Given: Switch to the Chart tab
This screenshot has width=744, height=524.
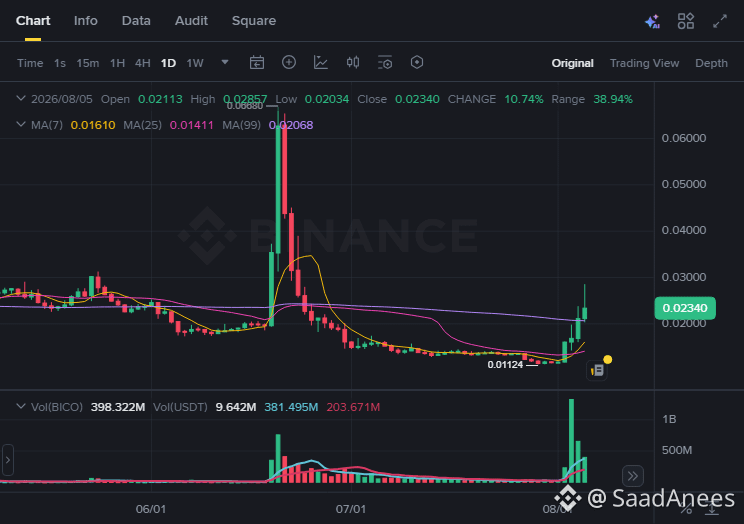Looking at the screenshot, I should [33, 21].
